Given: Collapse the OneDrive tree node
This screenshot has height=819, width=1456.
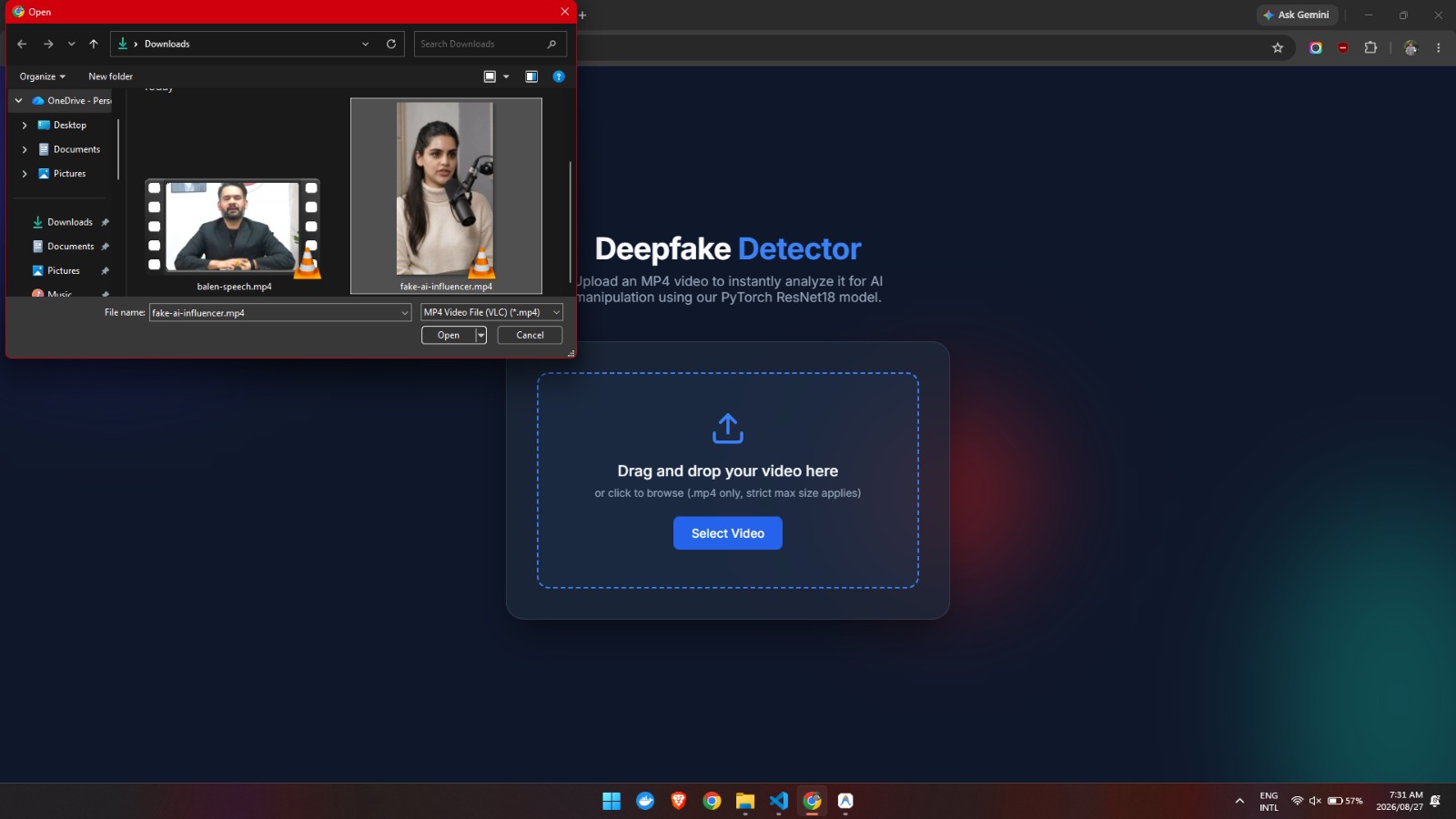Looking at the screenshot, I should point(18,101).
